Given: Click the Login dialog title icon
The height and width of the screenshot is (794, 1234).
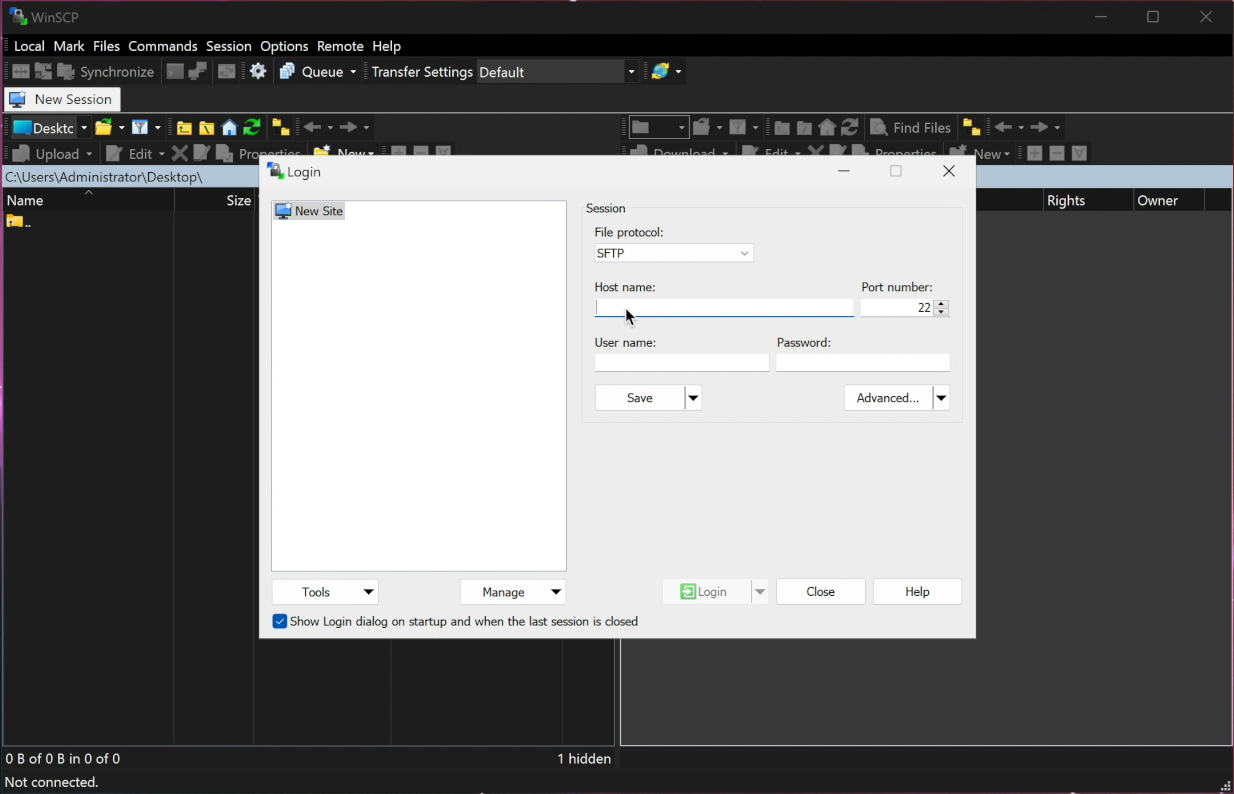Looking at the screenshot, I should [276, 171].
